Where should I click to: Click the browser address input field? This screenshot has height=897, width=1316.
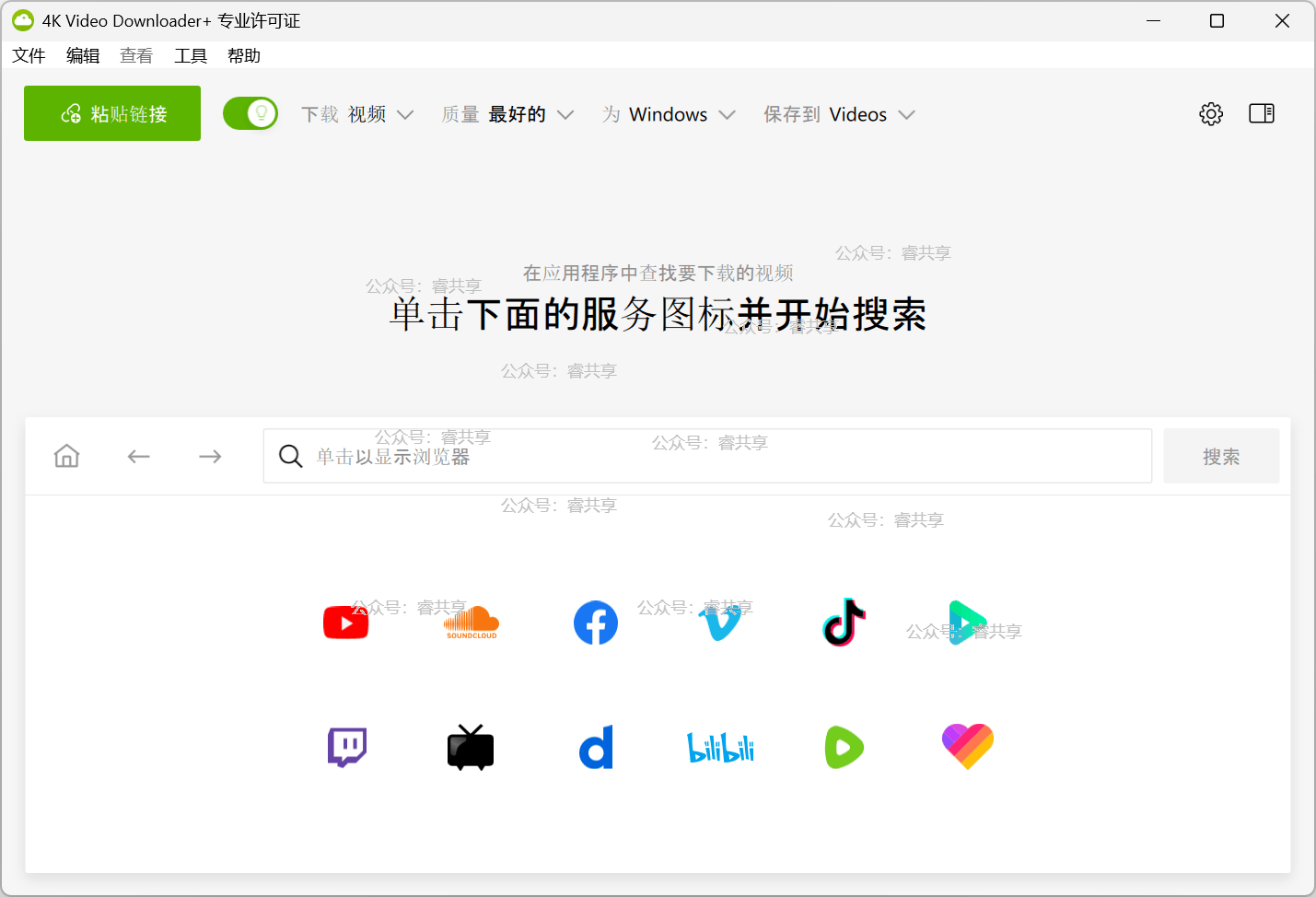(x=707, y=456)
